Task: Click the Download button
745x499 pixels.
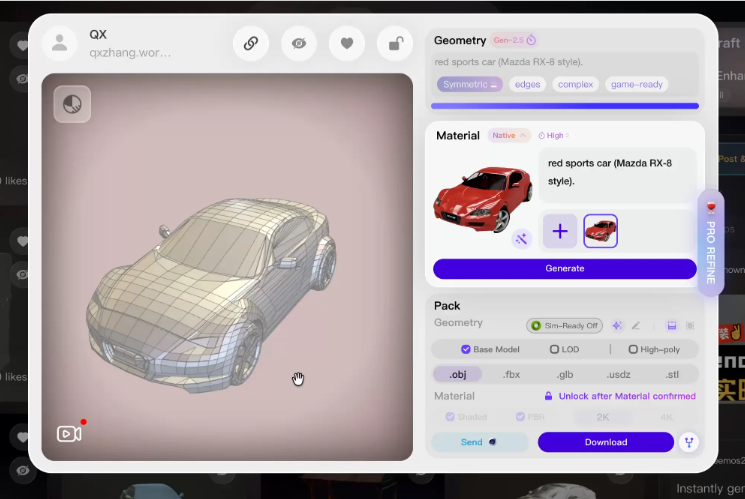Action: (606, 442)
